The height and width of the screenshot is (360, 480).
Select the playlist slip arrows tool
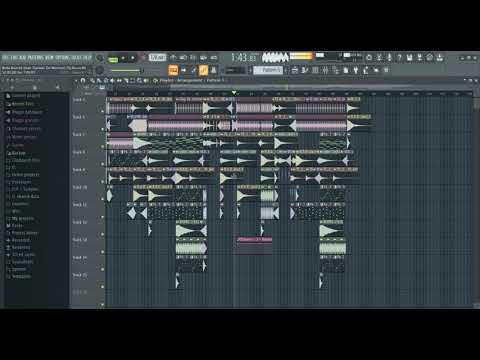click(x=119, y=80)
